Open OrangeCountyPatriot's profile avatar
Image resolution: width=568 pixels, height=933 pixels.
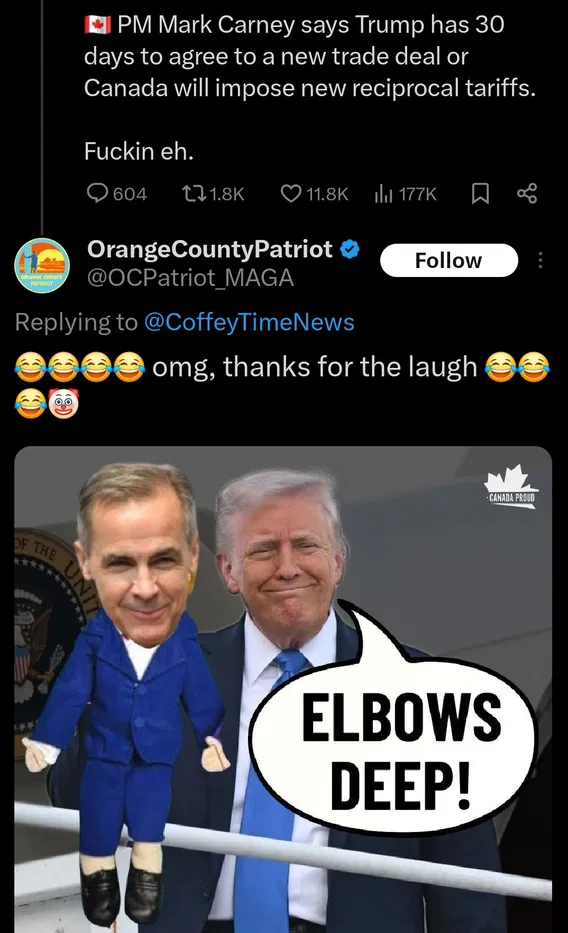42,265
